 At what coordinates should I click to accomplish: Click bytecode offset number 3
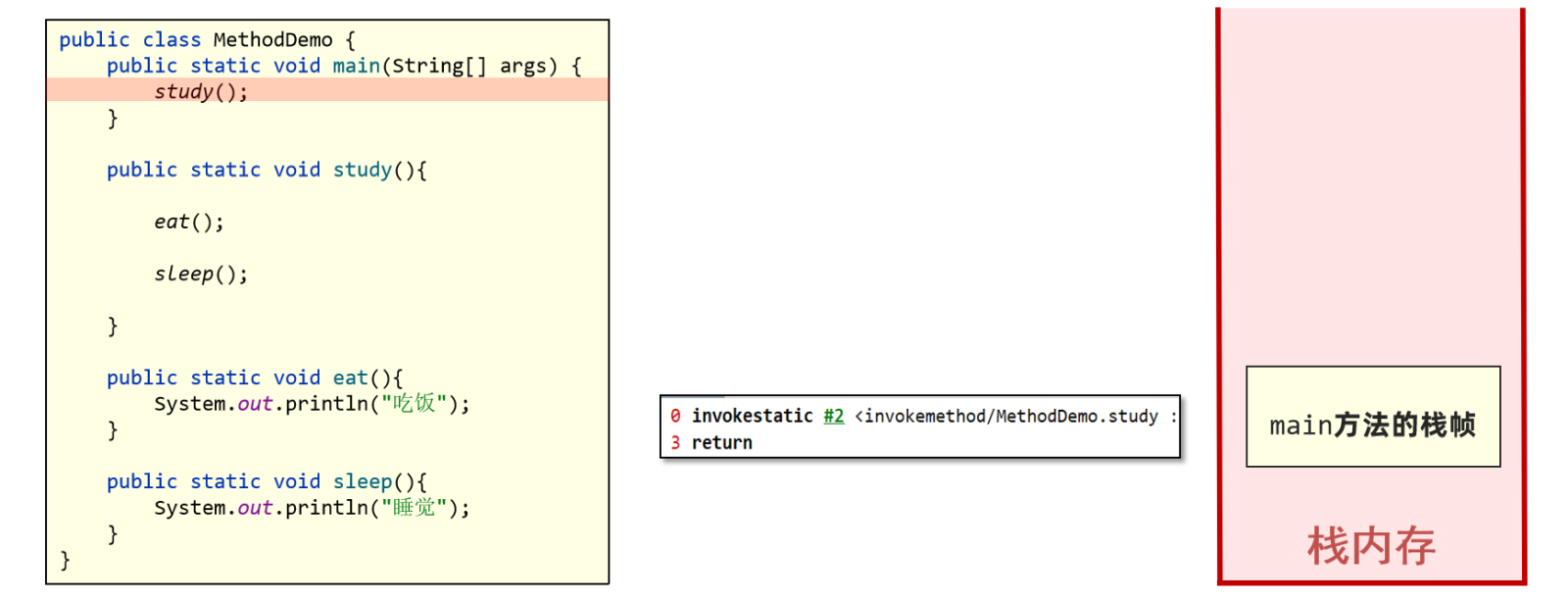pyautogui.click(x=675, y=442)
